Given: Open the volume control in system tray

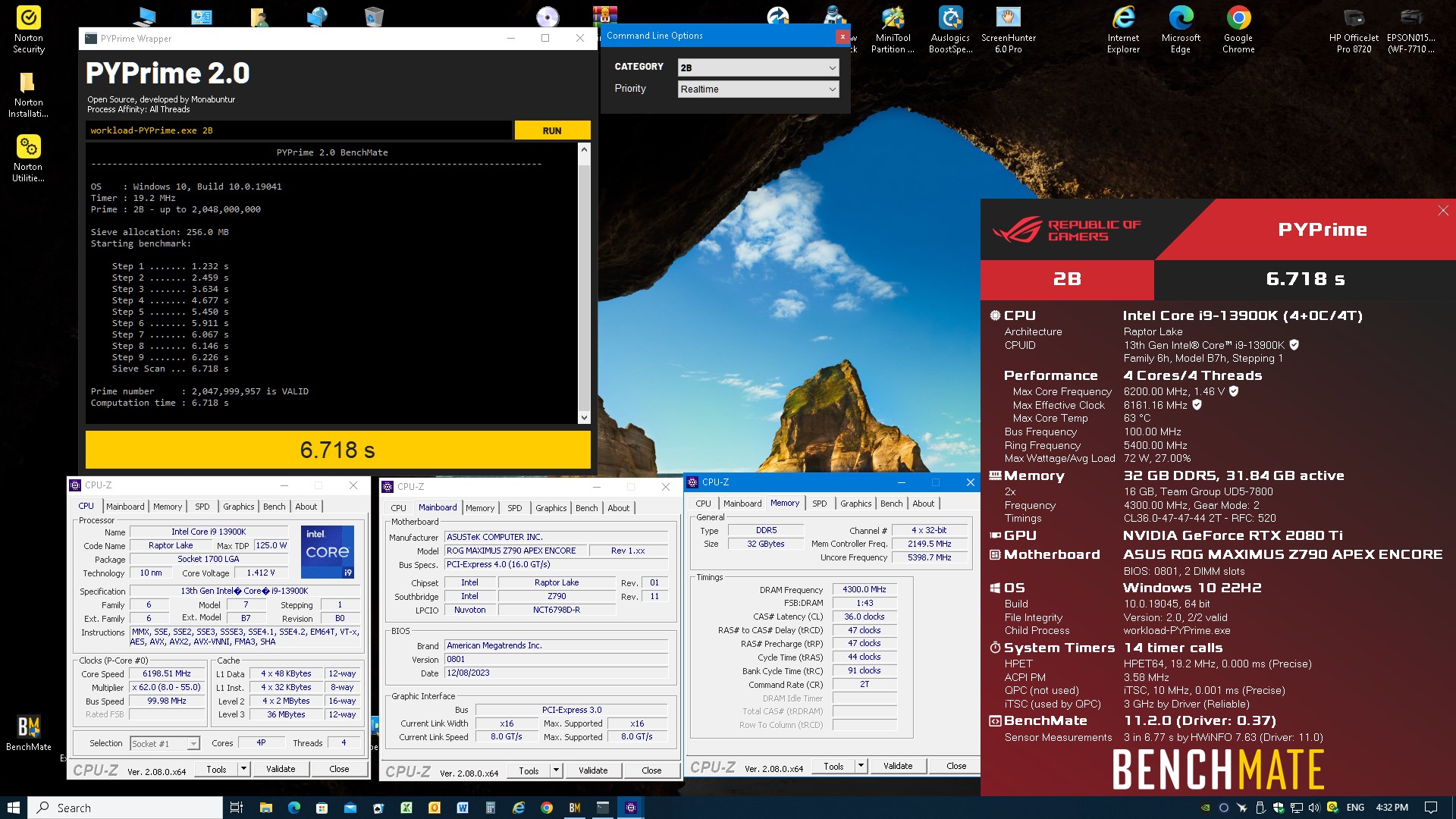Looking at the screenshot, I should (x=1314, y=808).
